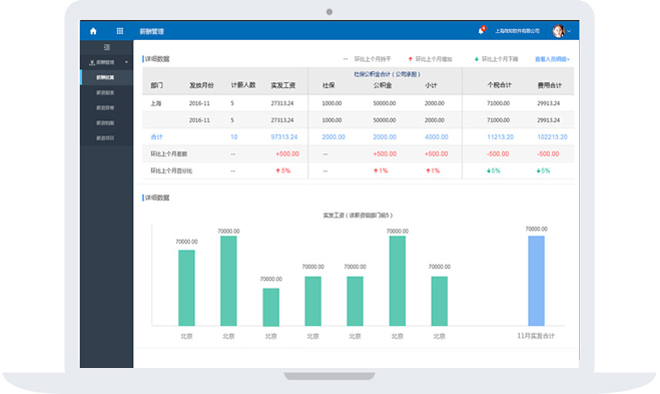Open 薪资项目 in the sidebar
This screenshot has height=394, width=660.
point(105,138)
